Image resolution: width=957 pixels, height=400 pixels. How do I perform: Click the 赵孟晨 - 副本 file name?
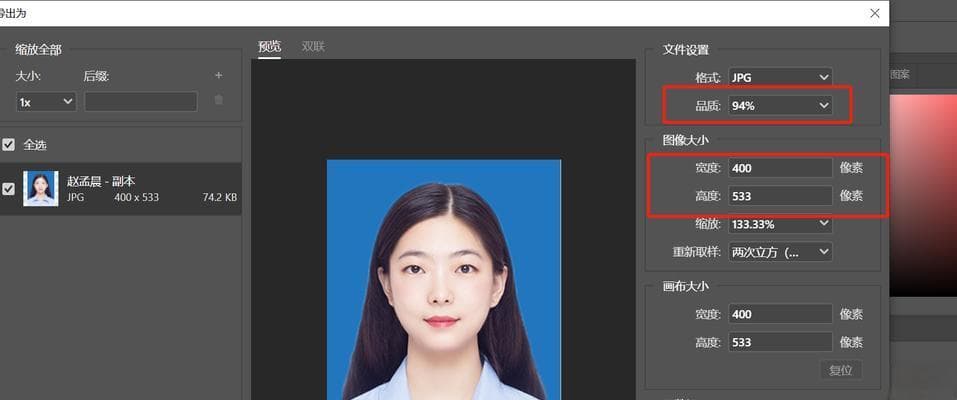click(101, 181)
